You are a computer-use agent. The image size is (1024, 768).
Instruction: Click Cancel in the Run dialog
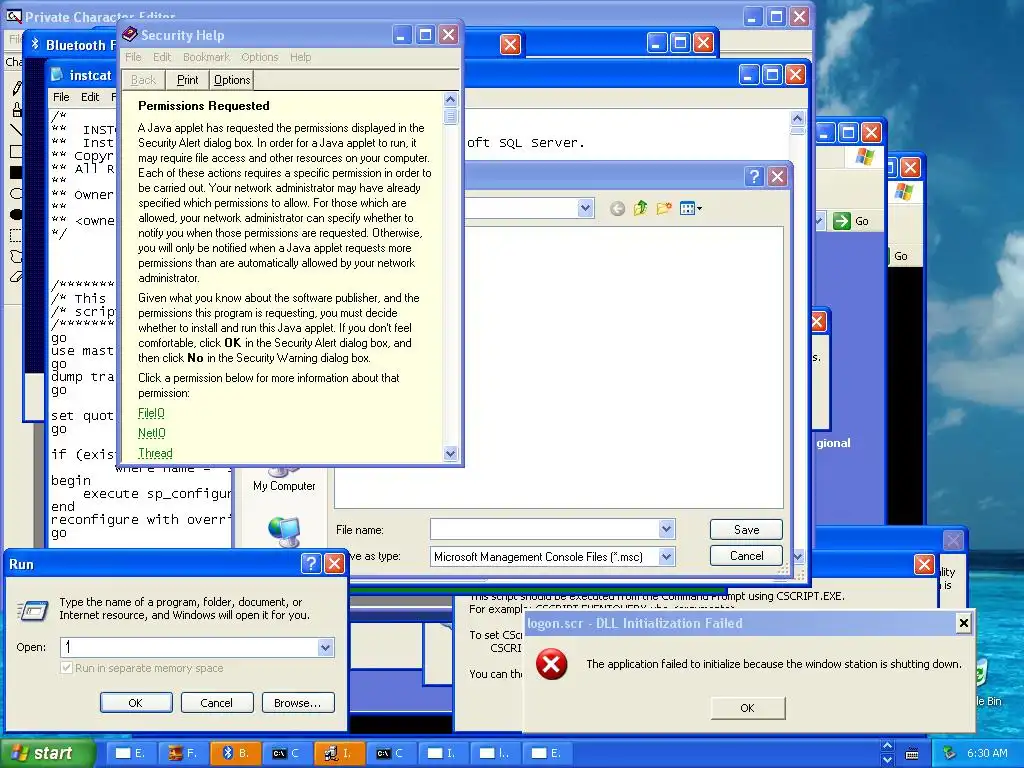[216, 703]
